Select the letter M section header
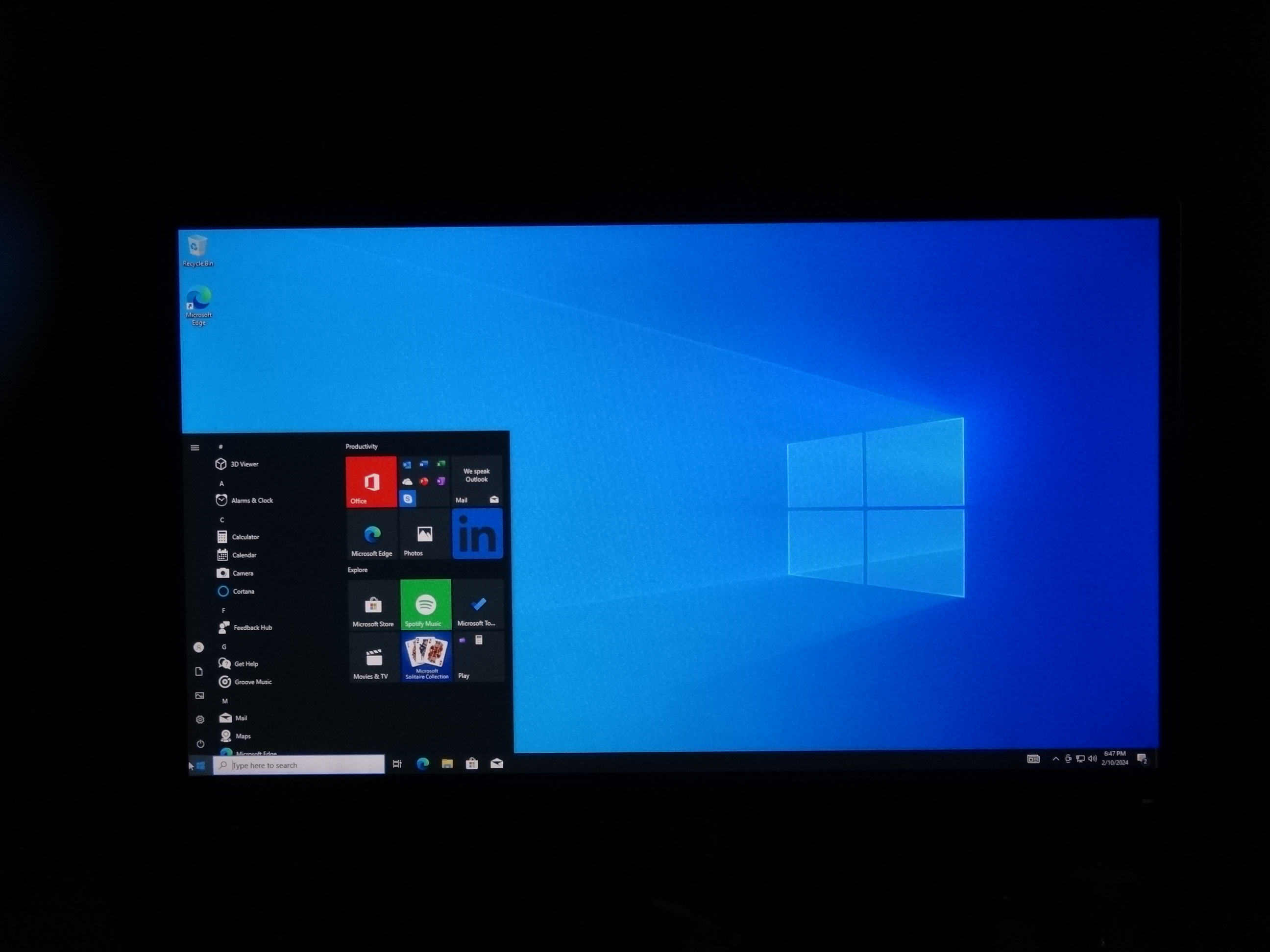Image resolution: width=1270 pixels, height=952 pixels. point(225,701)
